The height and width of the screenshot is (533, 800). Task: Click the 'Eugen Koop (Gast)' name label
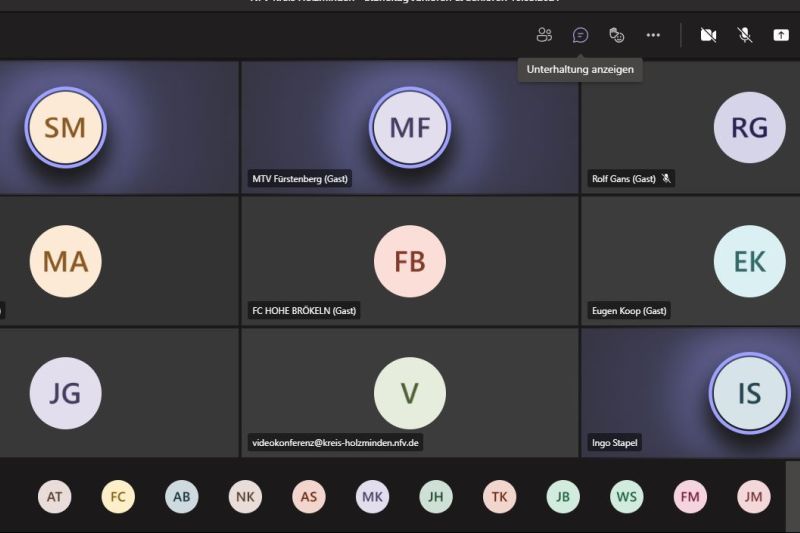click(x=629, y=311)
